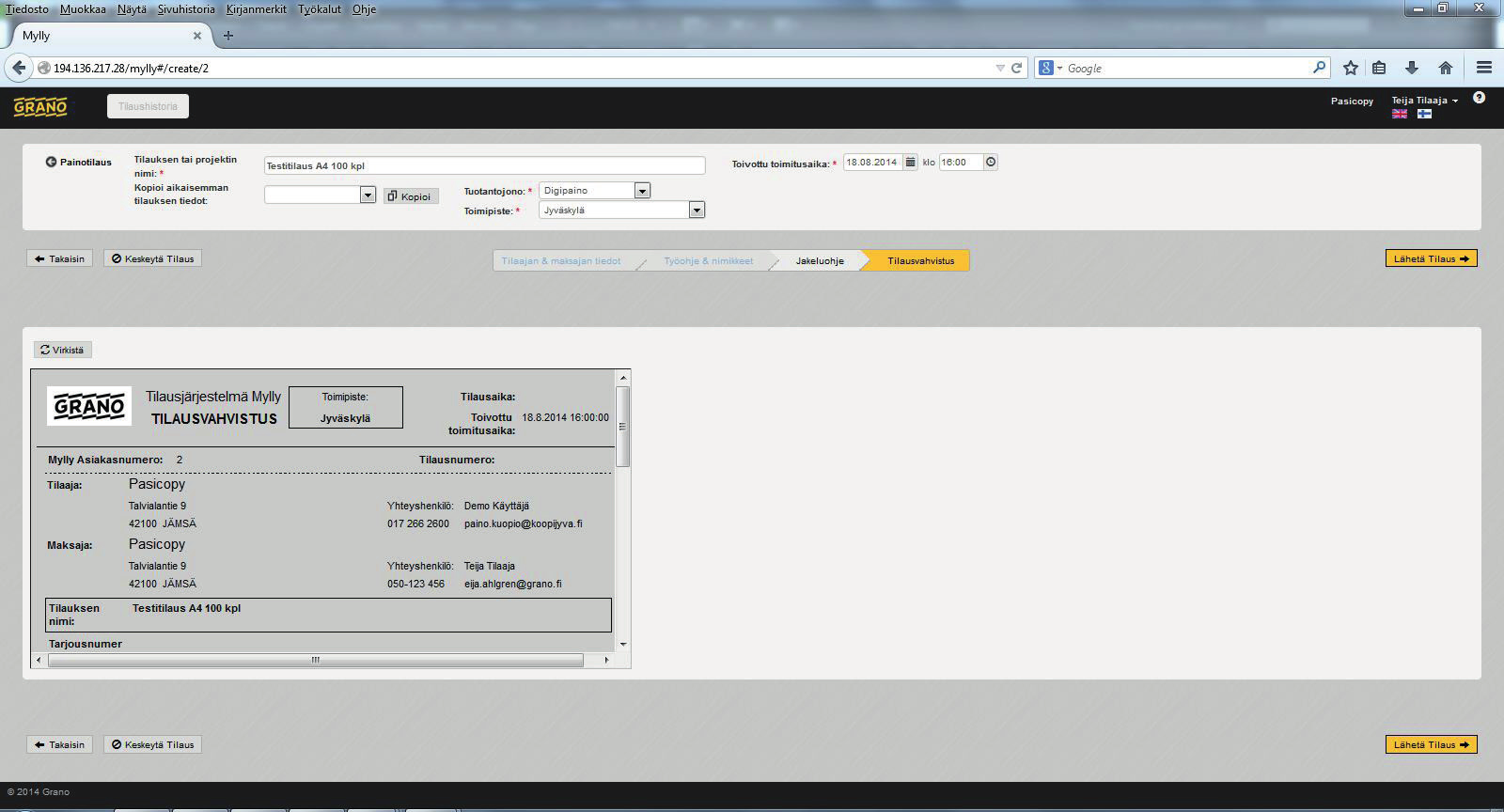Open the Näytä menu
This screenshot has width=1504, height=812.
(132, 9)
